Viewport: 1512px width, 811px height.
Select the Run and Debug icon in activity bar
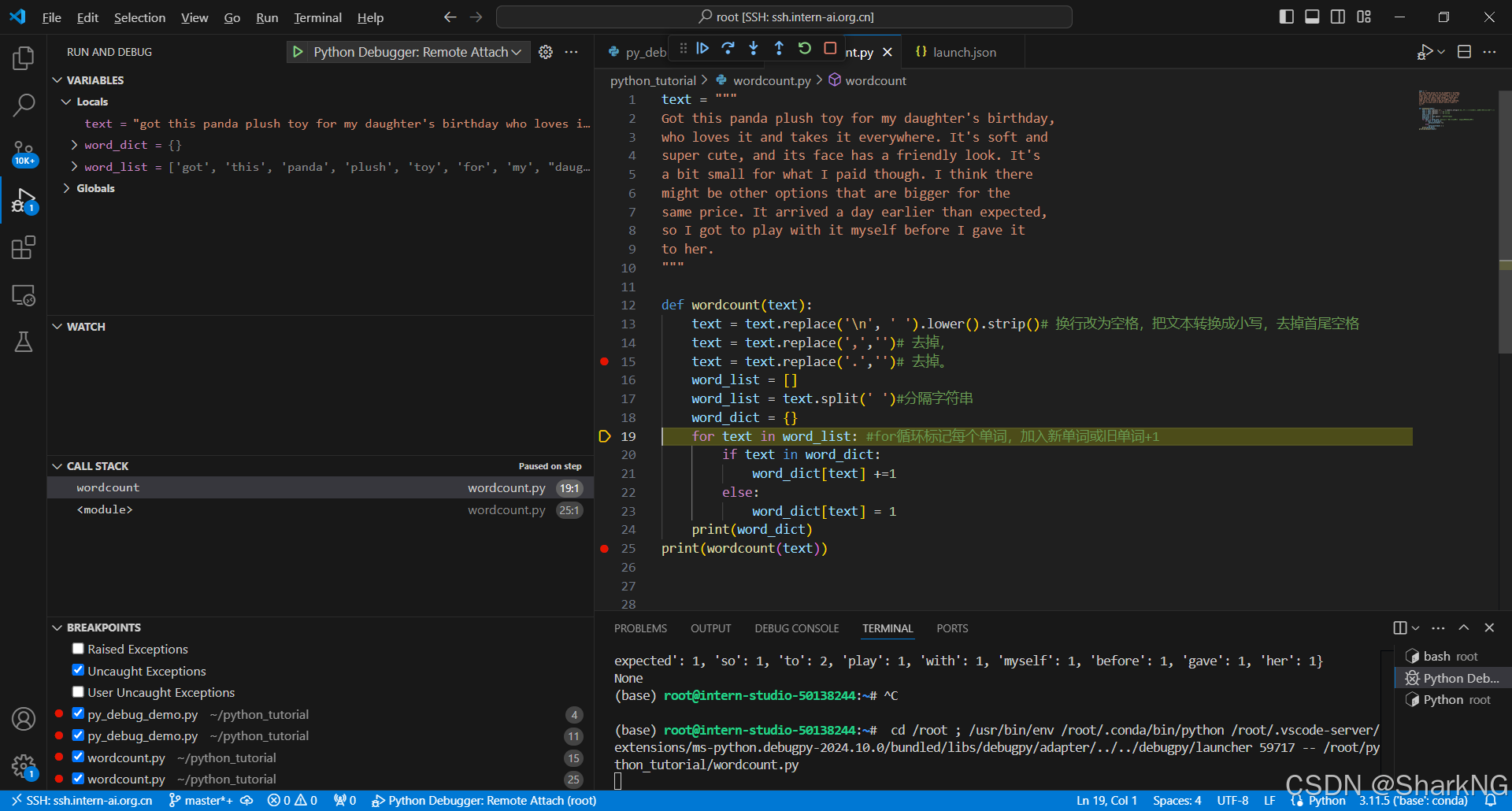(x=24, y=201)
